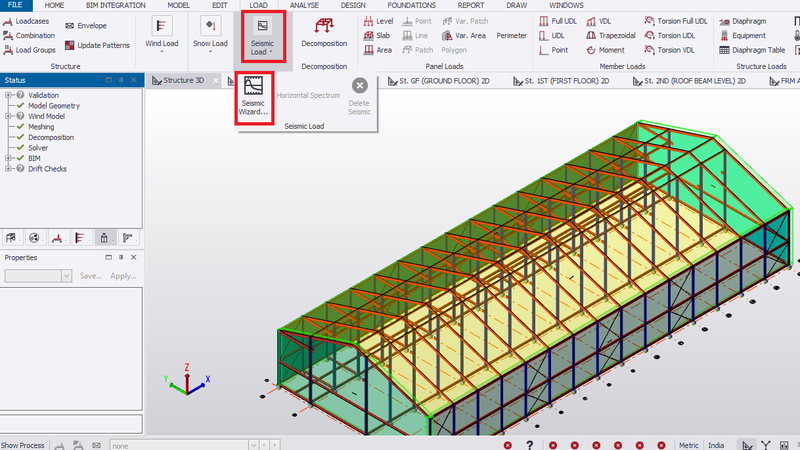The image size is (800, 450).
Task: Open the Snow Load menu
Action: pyautogui.click(x=210, y=34)
